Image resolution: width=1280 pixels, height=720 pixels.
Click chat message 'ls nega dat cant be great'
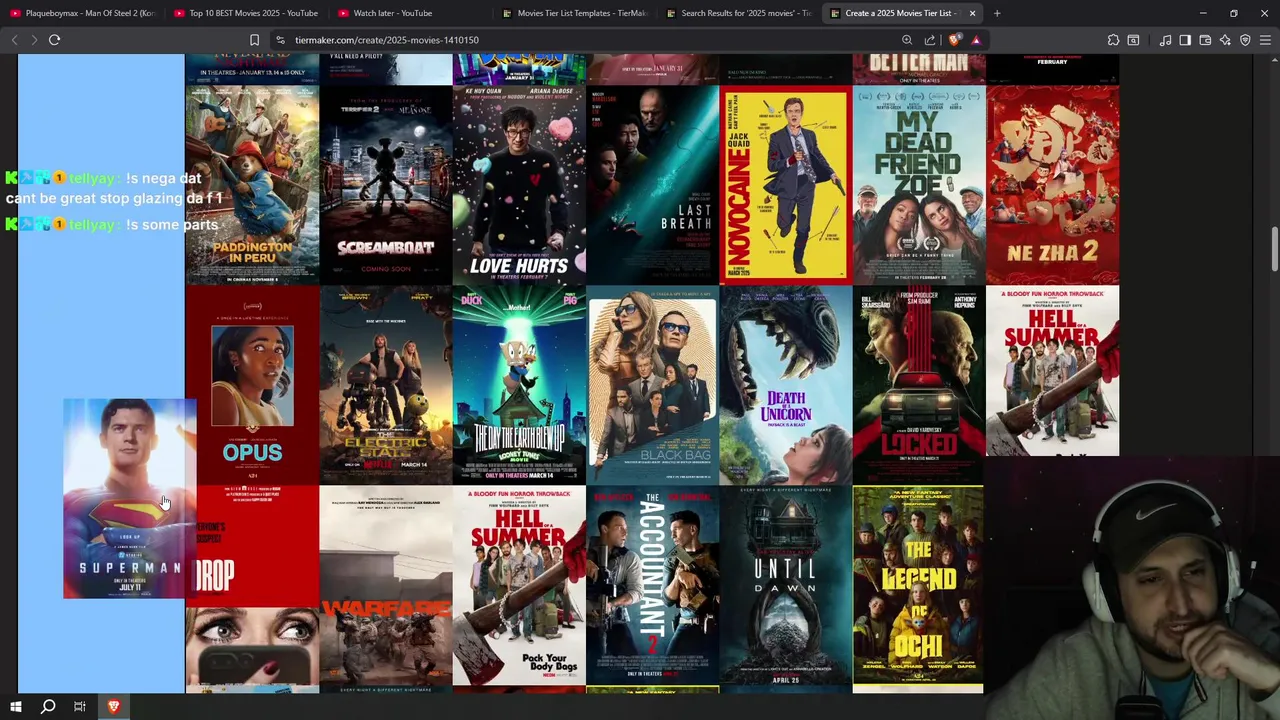coord(114,188)
